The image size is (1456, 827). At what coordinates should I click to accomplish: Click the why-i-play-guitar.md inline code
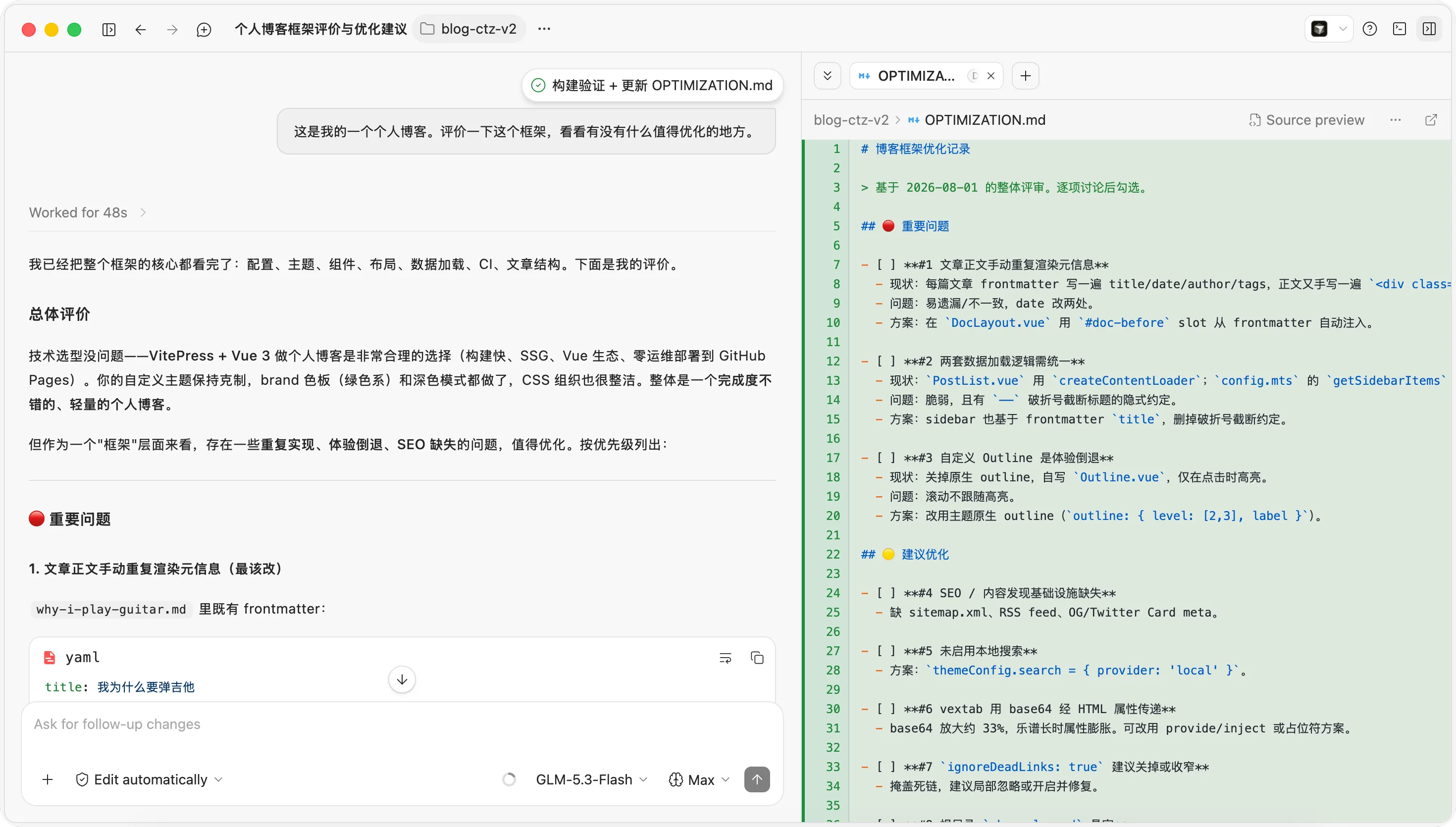pyautogui.click(x=111, y=609)
